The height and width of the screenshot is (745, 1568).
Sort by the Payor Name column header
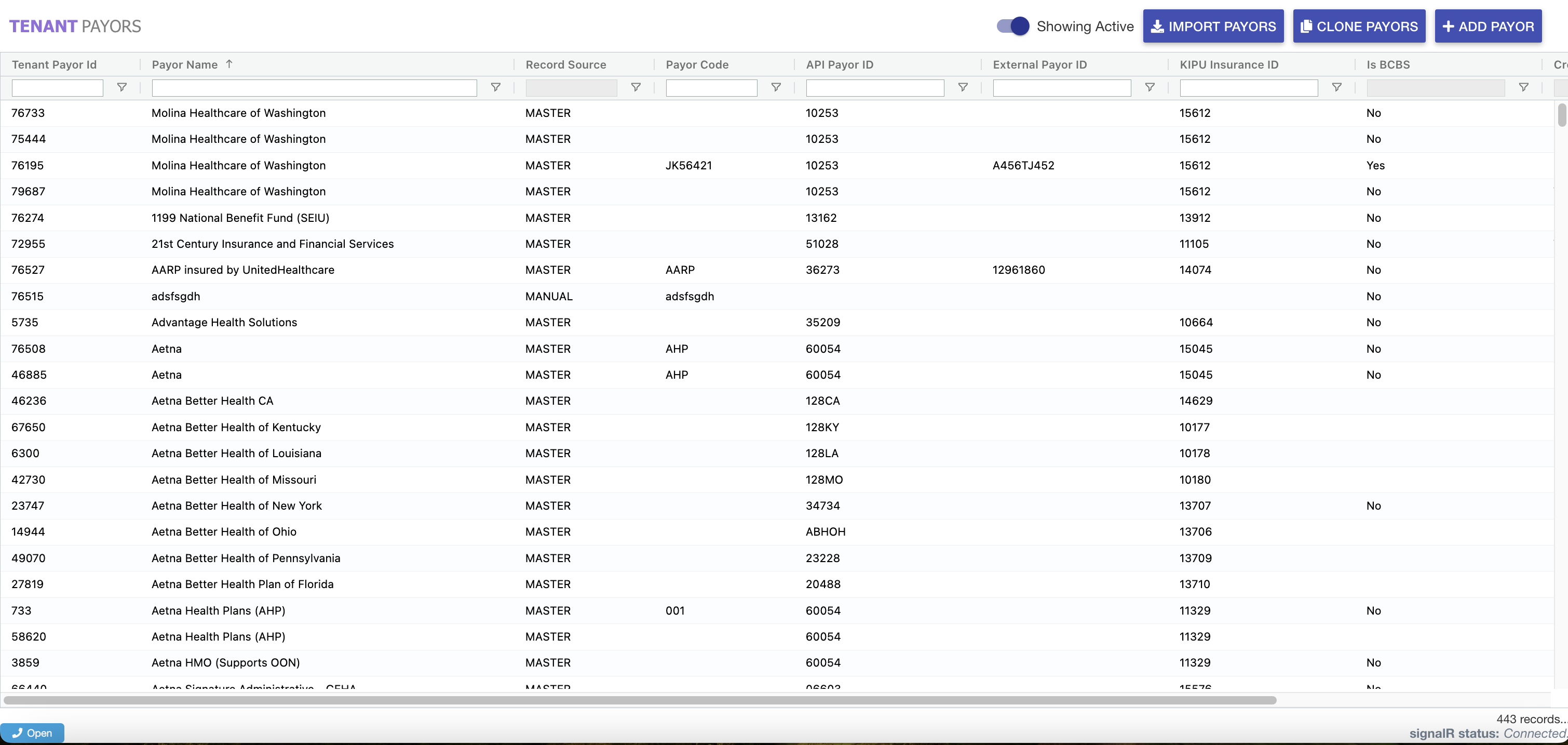tap(184, 64)
